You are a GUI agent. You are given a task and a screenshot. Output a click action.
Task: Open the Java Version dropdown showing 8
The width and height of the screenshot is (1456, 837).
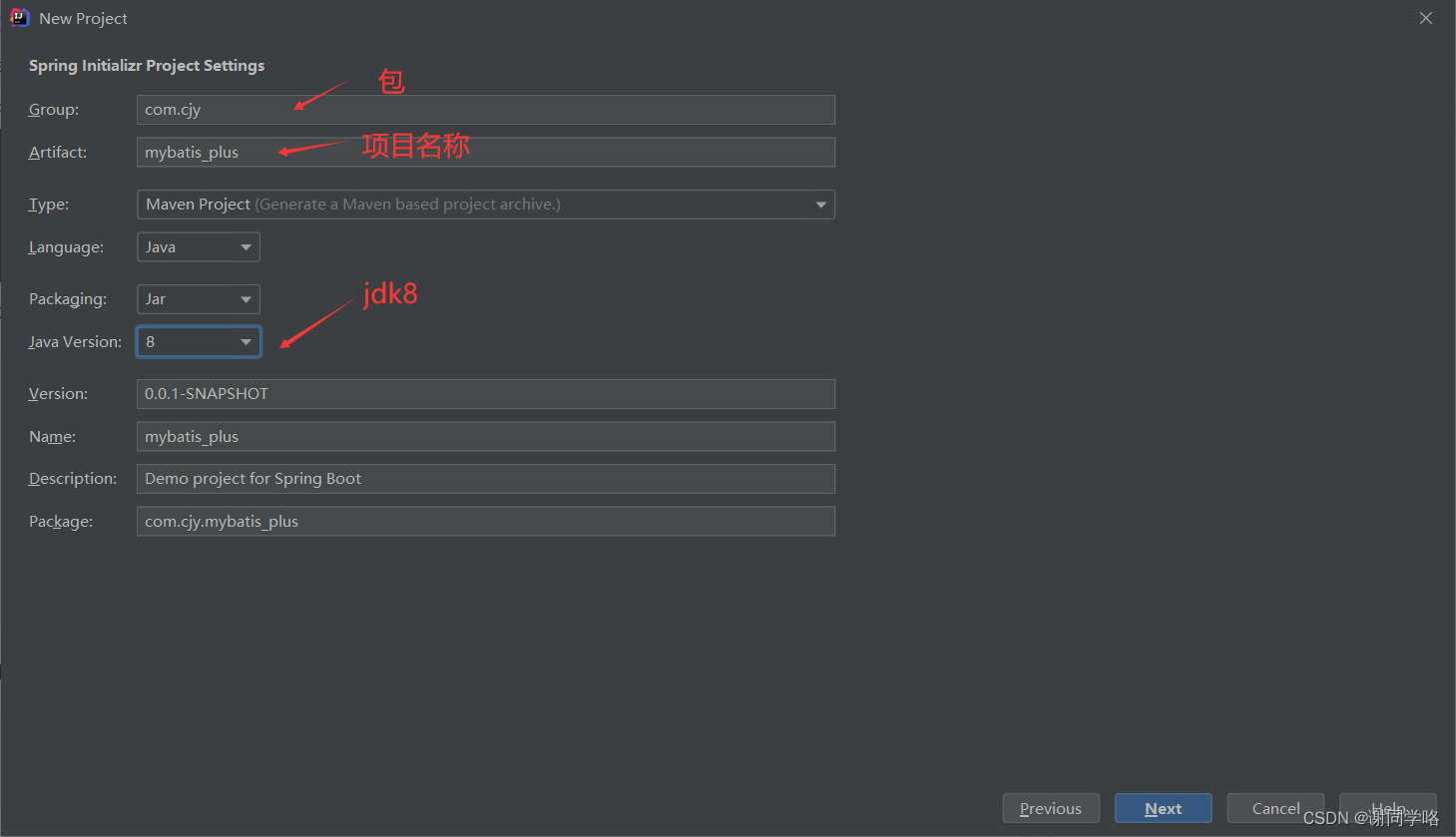click(x=199, y=342)
